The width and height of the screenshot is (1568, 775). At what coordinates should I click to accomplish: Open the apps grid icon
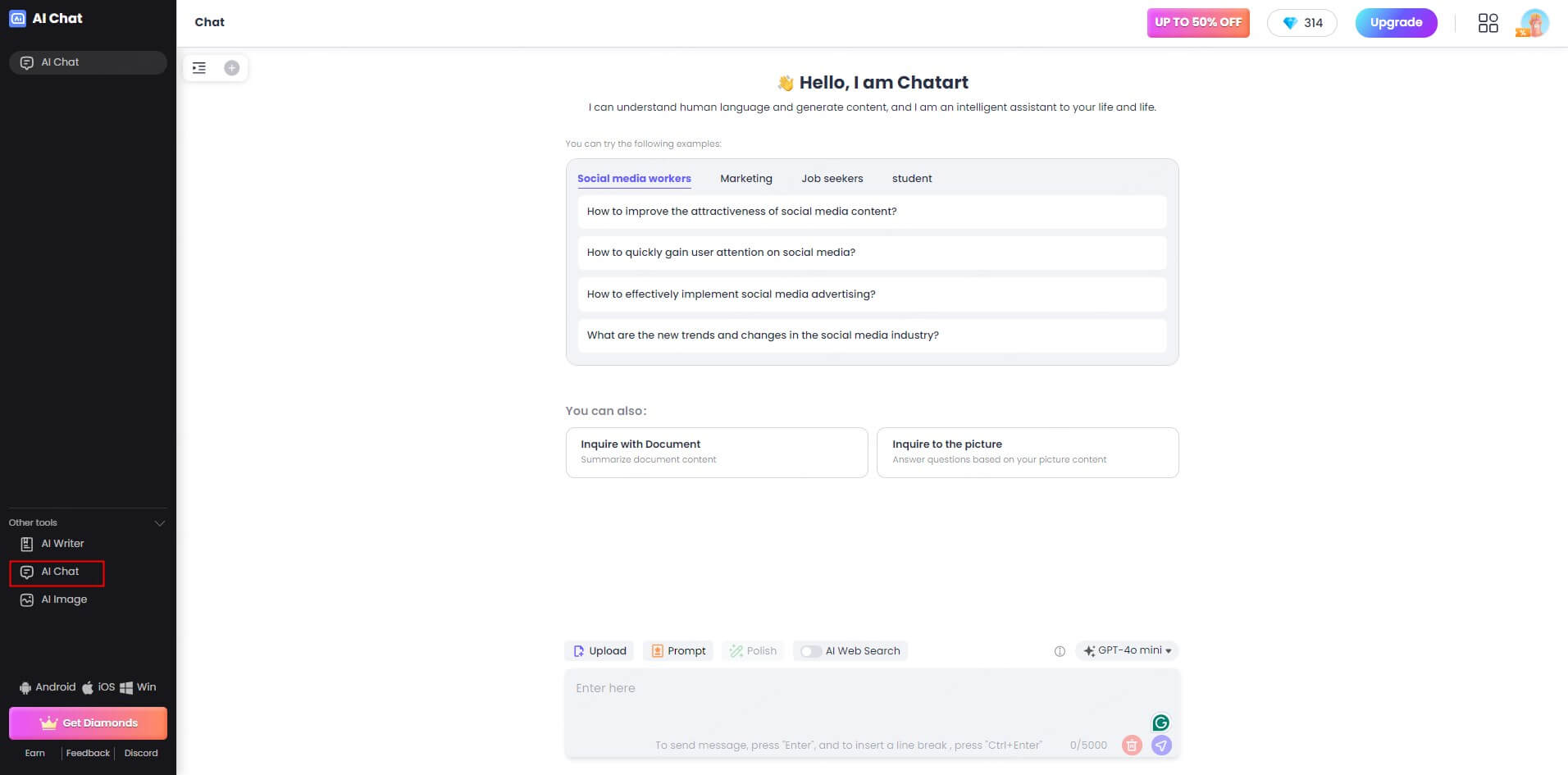pyautogui.click(x=1488, y=23)
